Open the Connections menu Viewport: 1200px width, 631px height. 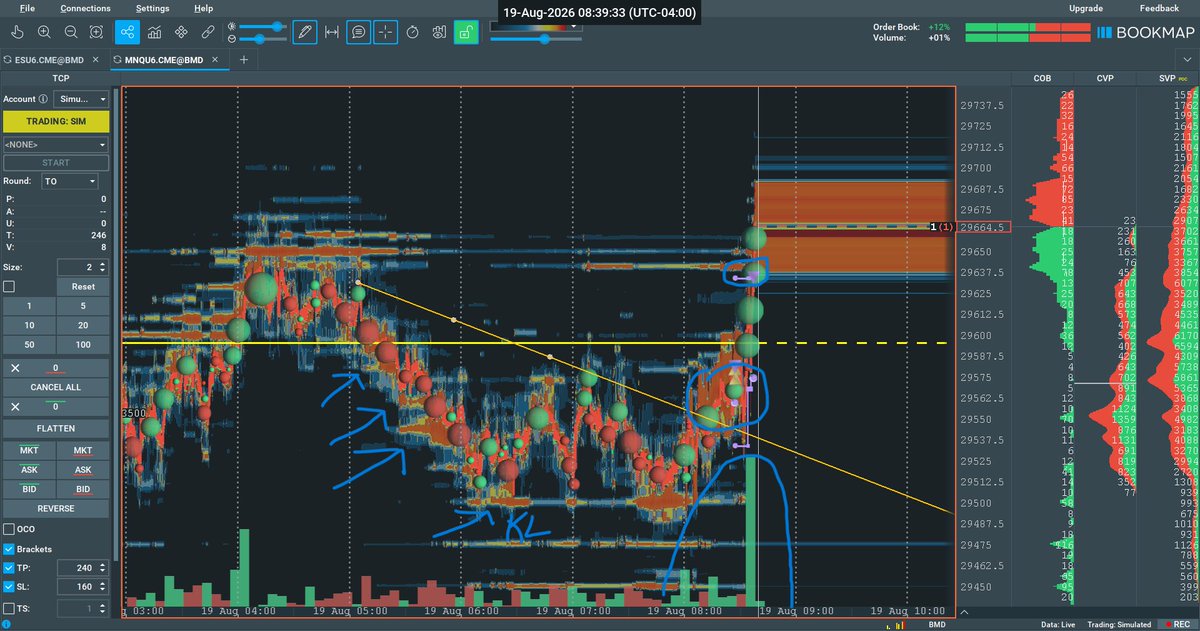[x=86, y=8]
